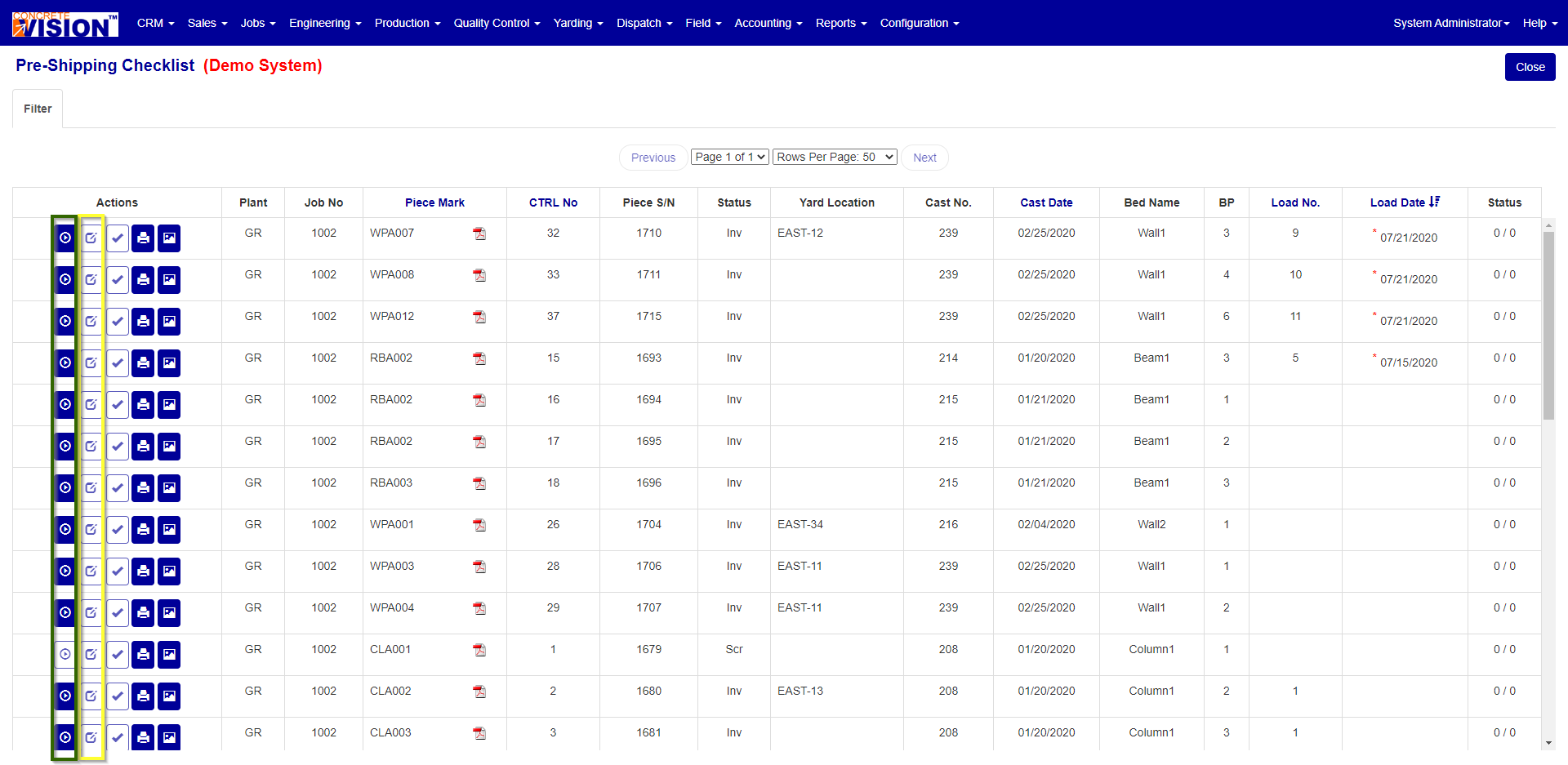
Task: Click piece serial number 1704
Action: 648,524
